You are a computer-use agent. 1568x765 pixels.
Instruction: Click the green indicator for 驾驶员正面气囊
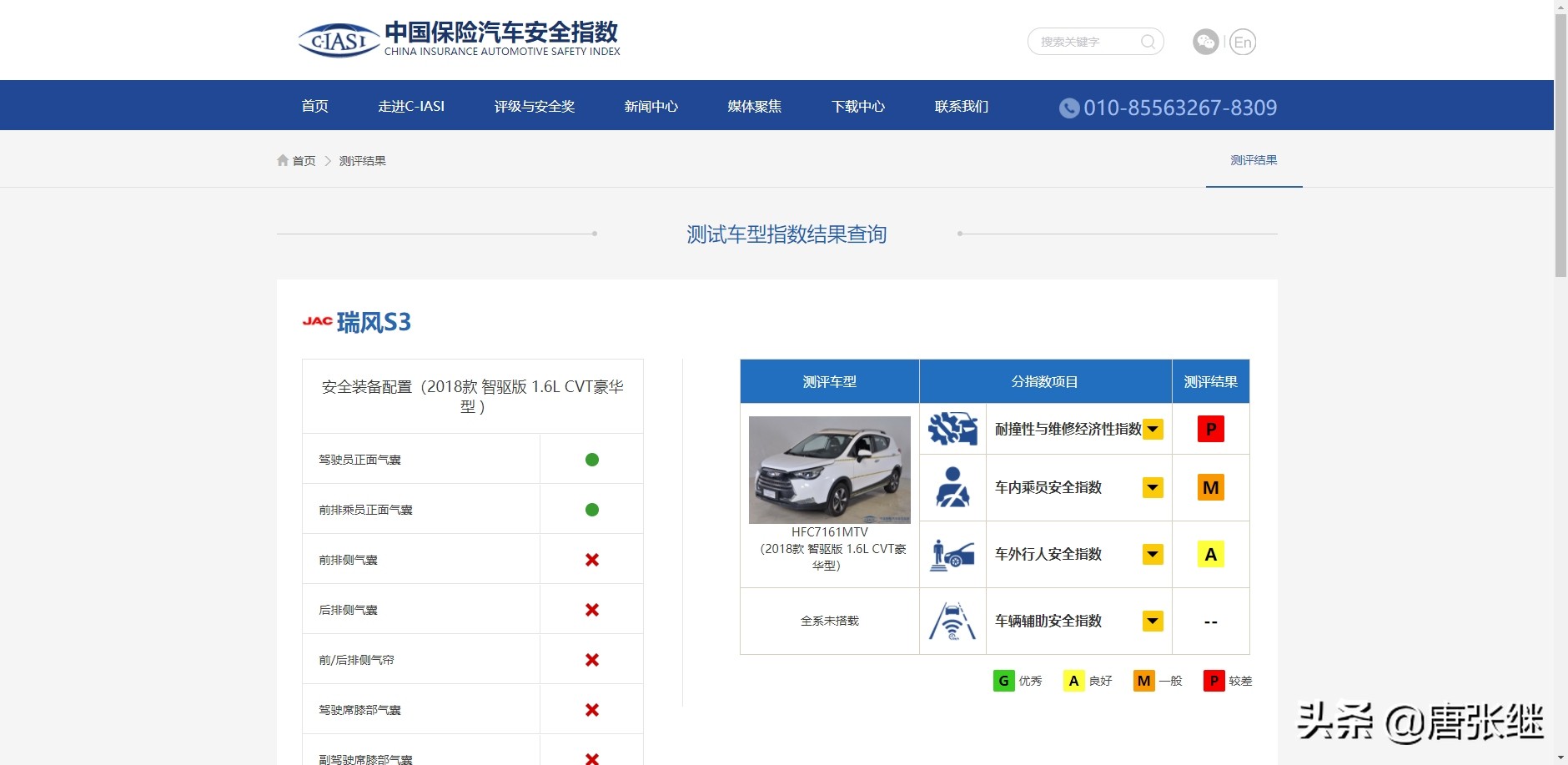pyautogui.click(x=592, y=458)
